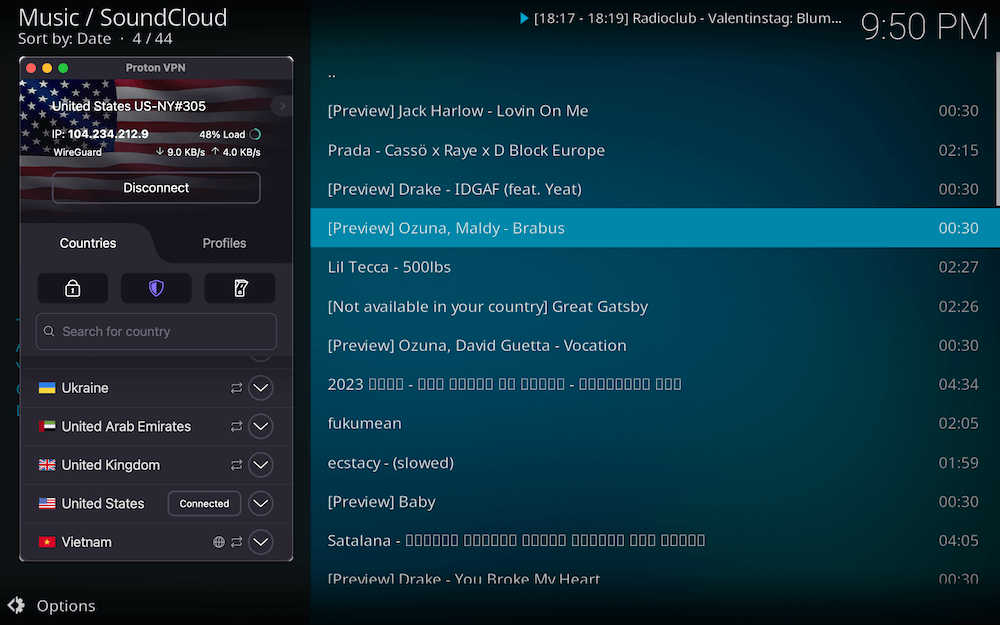This screenshot has width=1000, height=625.
Task: Select the Countries tab
Action: point(88,243)
